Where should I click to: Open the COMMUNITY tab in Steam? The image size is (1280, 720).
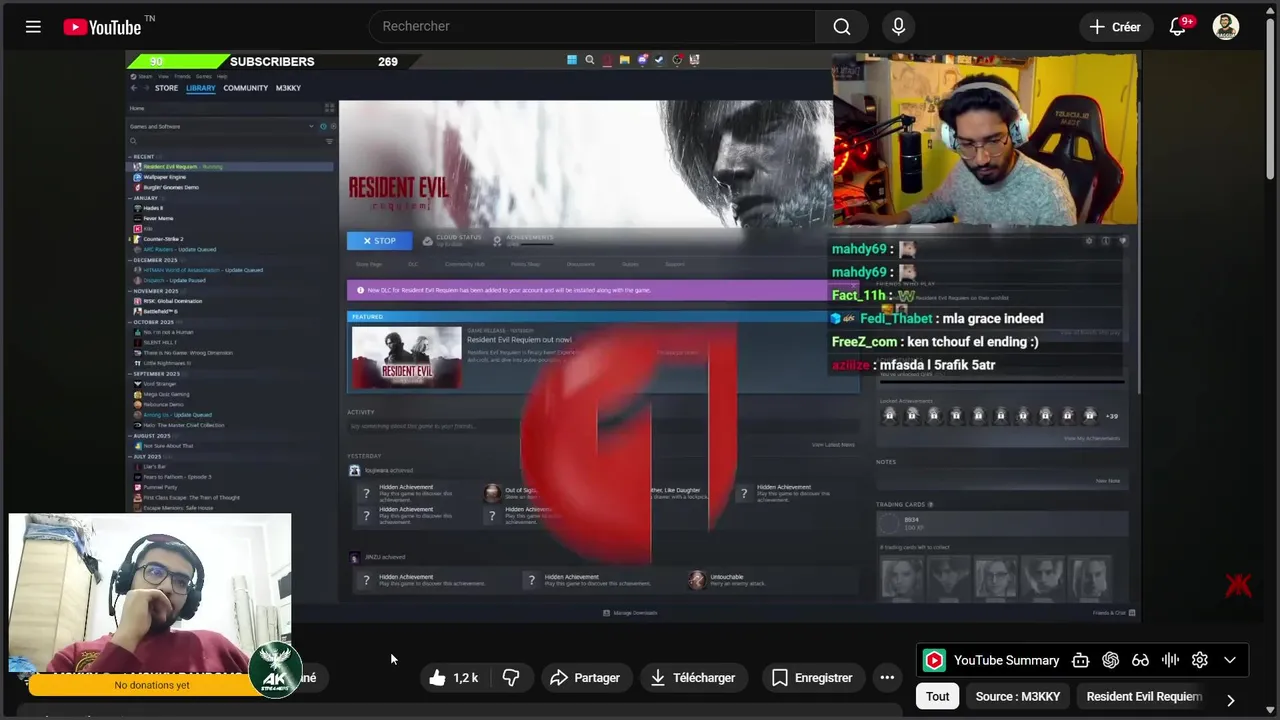point(245,88)
